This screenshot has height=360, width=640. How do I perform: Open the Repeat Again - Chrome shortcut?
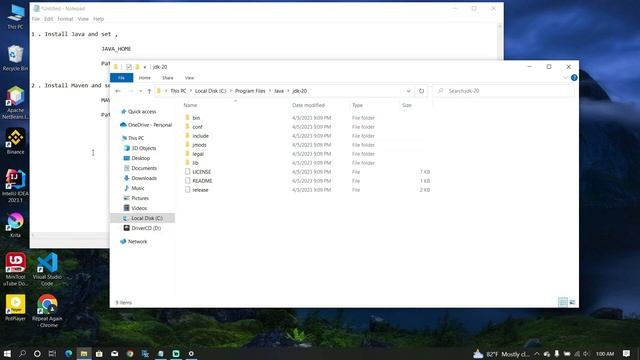47,311
